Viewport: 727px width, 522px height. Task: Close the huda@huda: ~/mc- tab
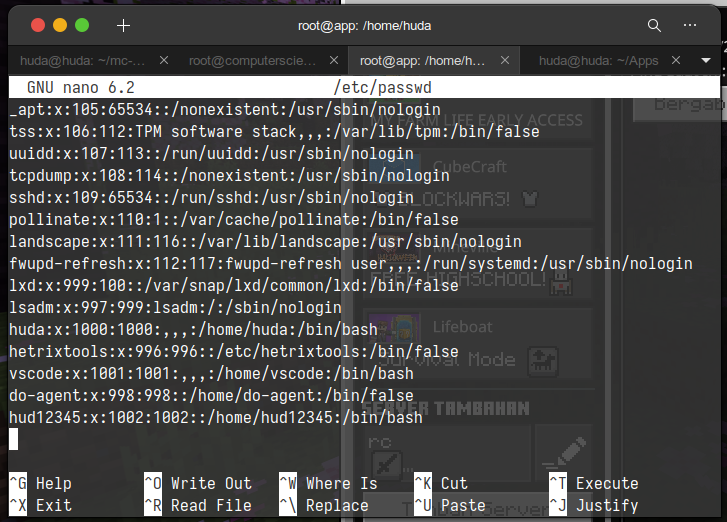[164, 61]
